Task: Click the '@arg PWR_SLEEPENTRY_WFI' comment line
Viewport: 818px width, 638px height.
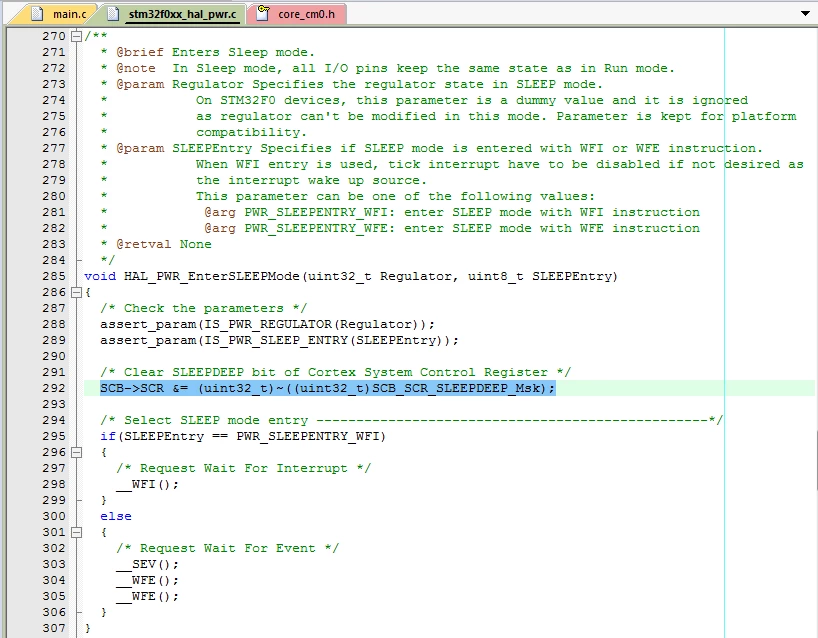Action: pyautogui.click(x=452, y=212)
